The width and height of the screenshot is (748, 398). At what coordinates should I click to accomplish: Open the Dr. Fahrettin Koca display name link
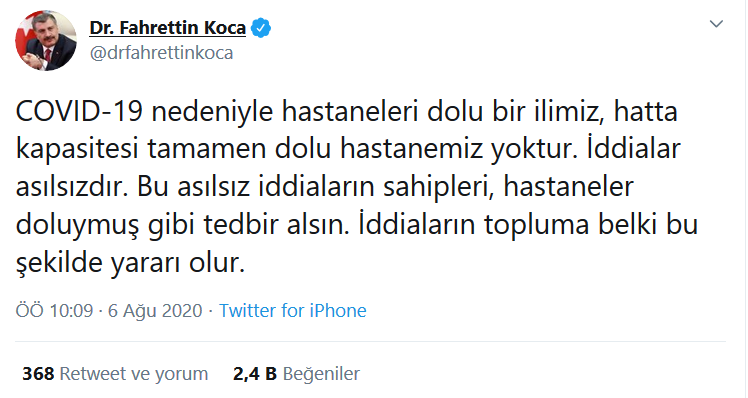pyautogui.click(x=167, y=28)
